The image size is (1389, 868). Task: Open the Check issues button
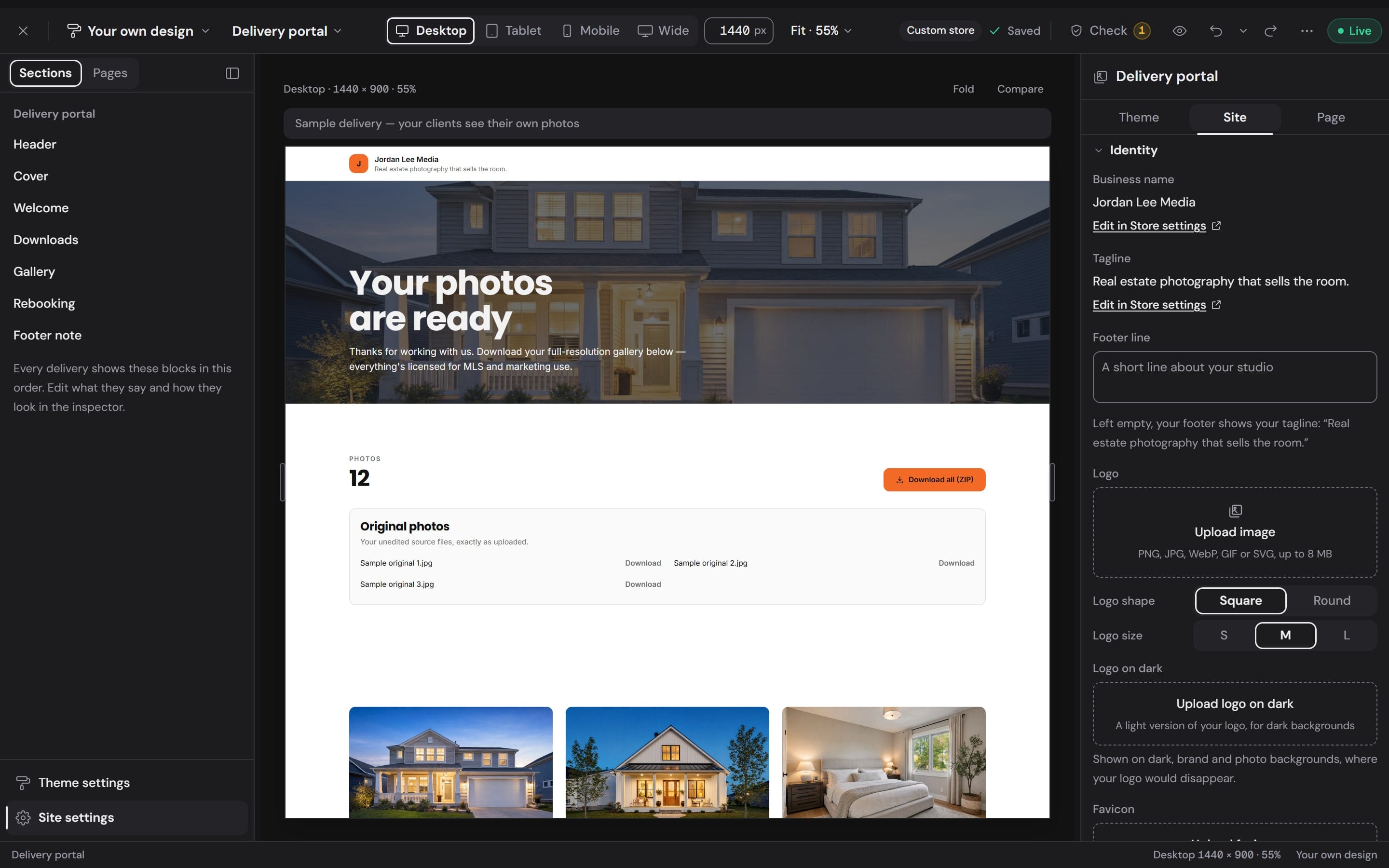coord(1111,30)
